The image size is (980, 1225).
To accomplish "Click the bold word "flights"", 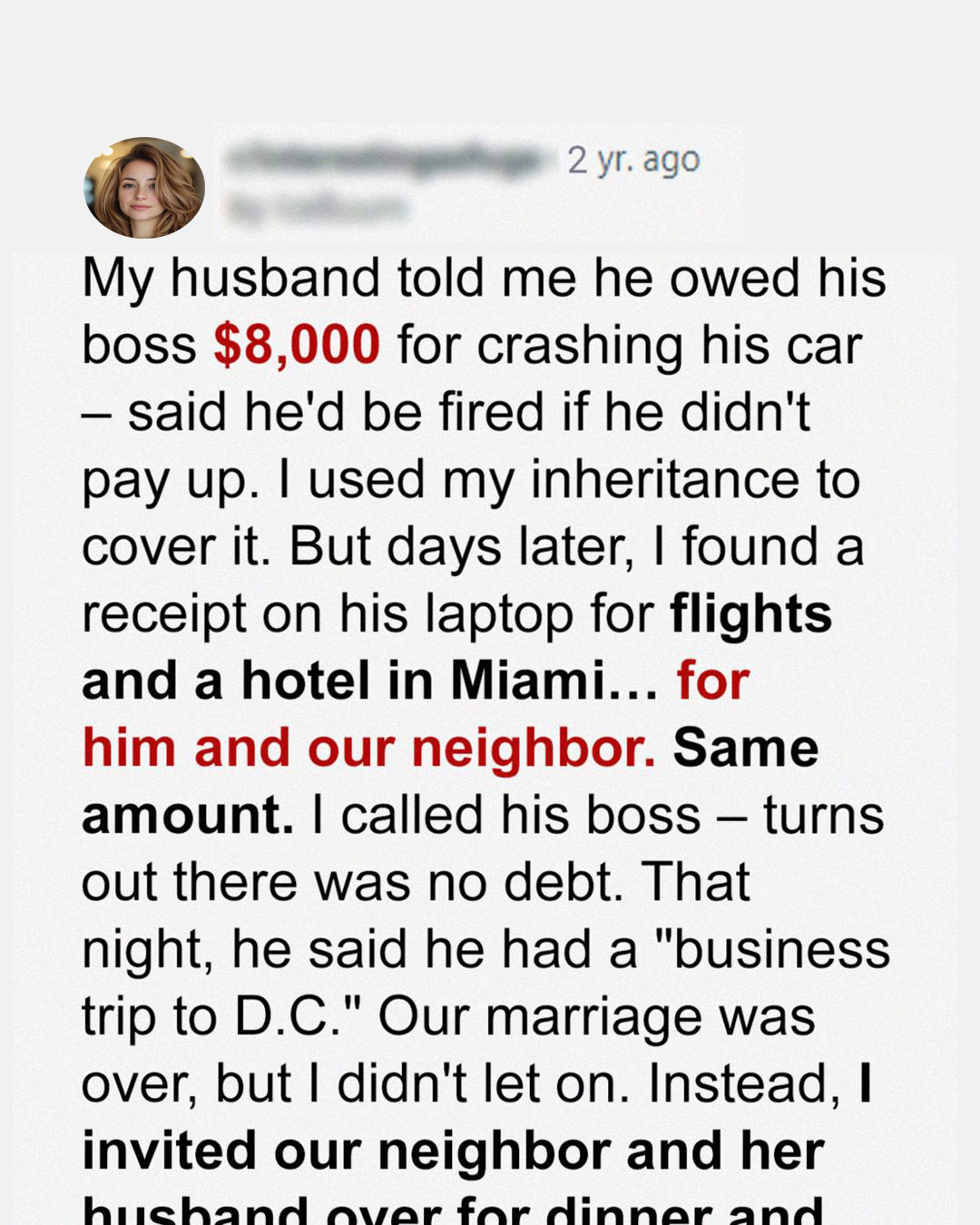I will coord(750,614).
